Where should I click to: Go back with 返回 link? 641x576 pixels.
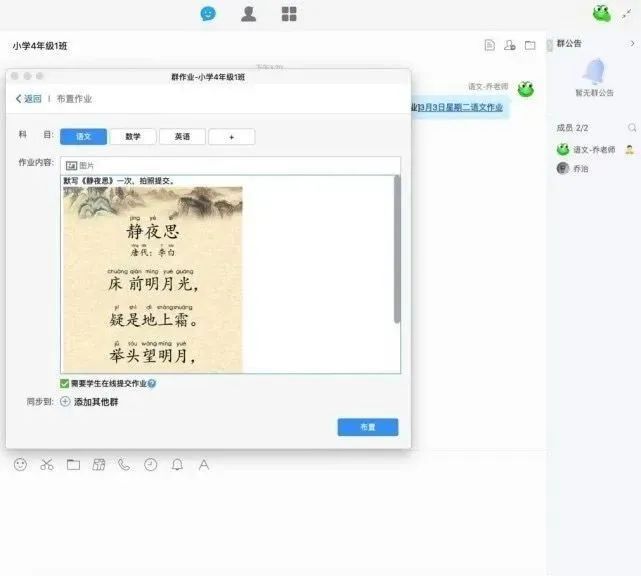(x=29, y=99)
